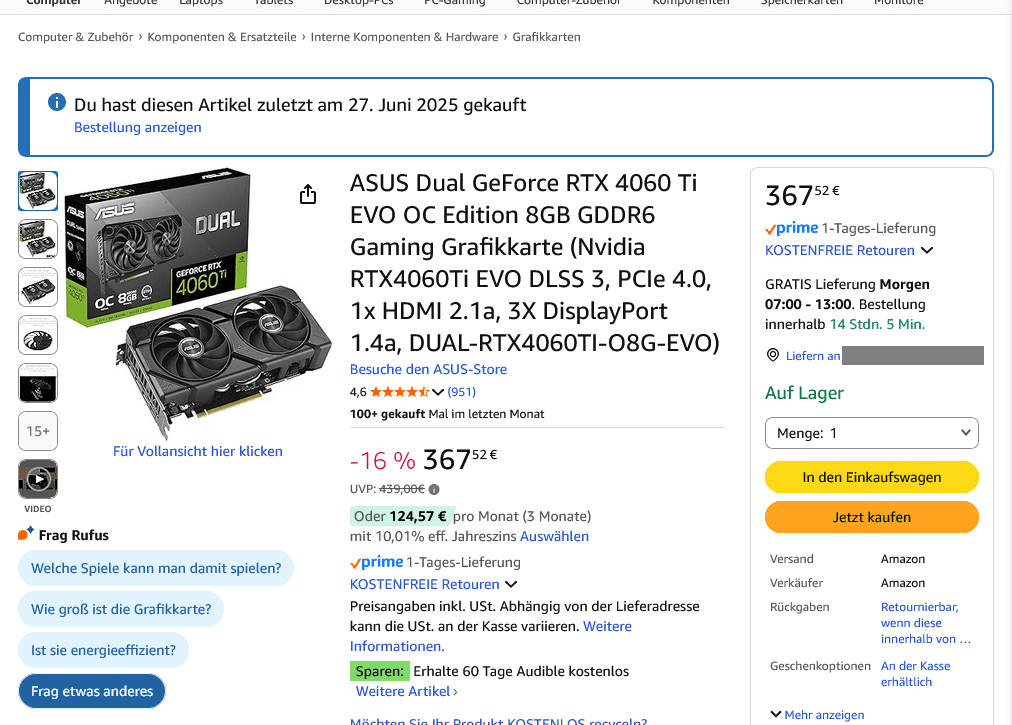Click the share icon above product image
This screenshot has width=1012, height=725.
308,194
